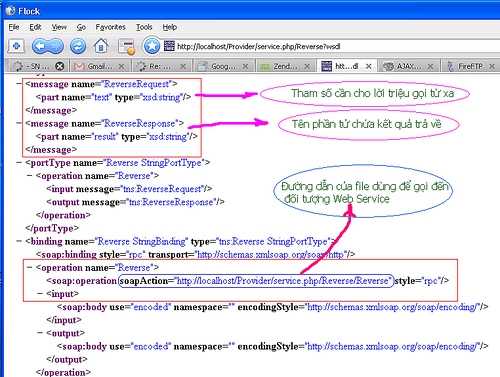Switch to the Zend... tab
The image size is (500, 377).
pyautogui.click(x=285, y=66)
